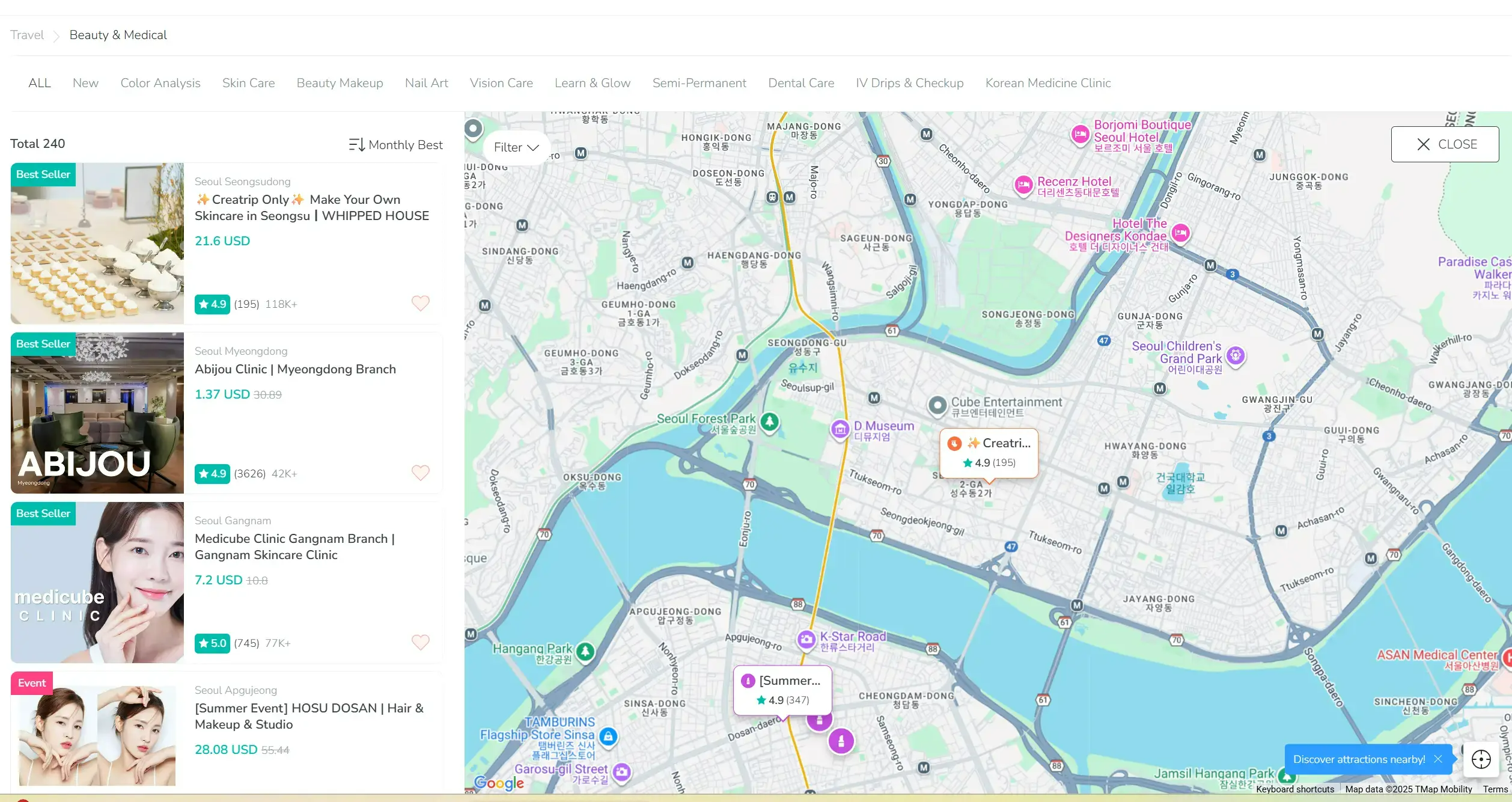Click the K-Star Road camera marker

pyautogui.click(x=806, y=640)
